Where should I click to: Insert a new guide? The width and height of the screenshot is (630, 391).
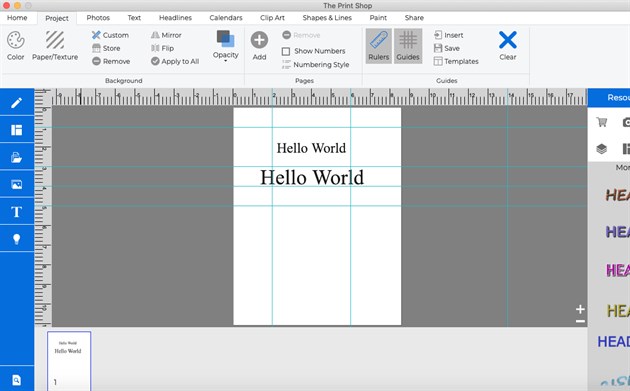pyautogui.click(x=448, y=35)
